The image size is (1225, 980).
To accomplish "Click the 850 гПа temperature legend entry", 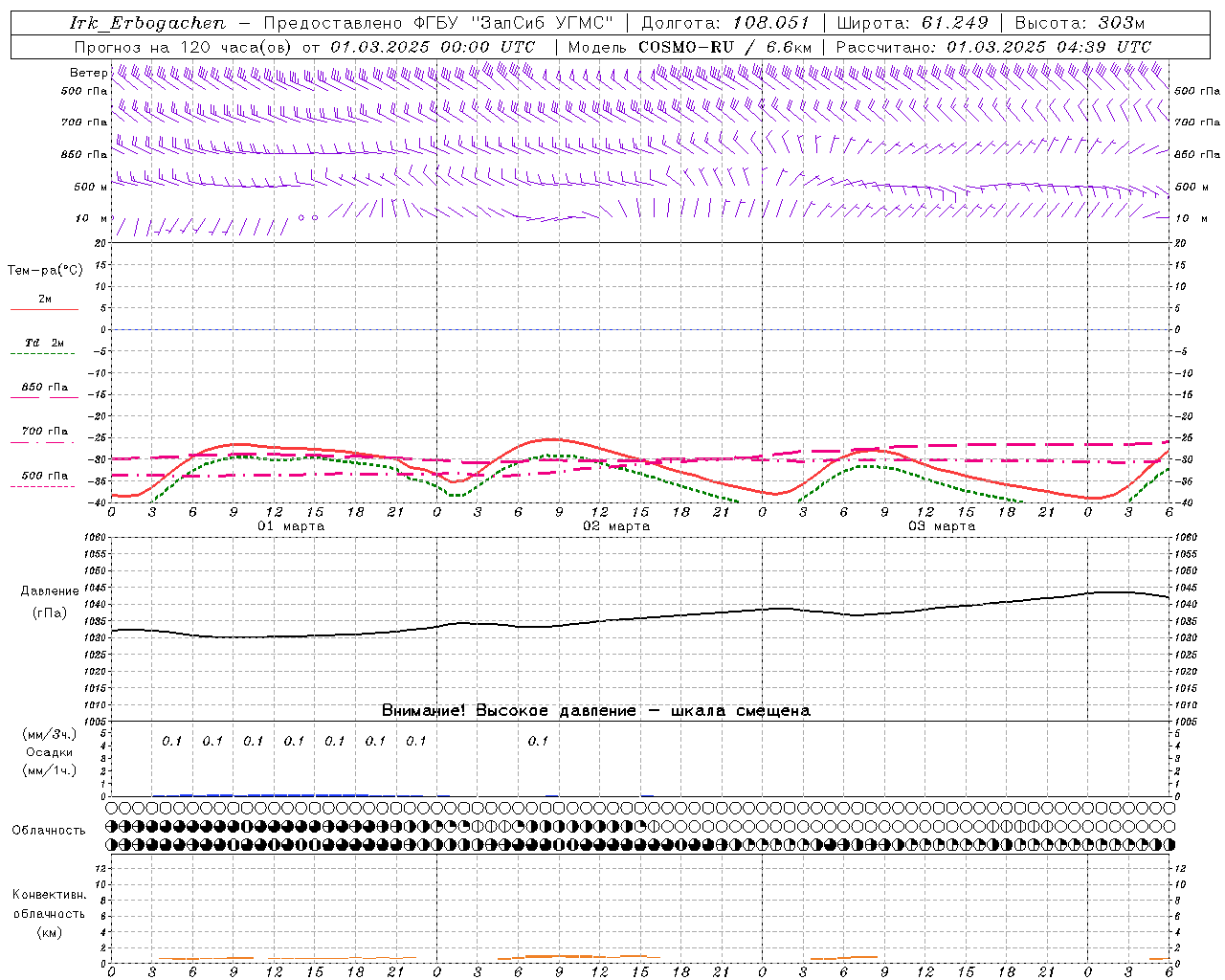I will [45, 388].
